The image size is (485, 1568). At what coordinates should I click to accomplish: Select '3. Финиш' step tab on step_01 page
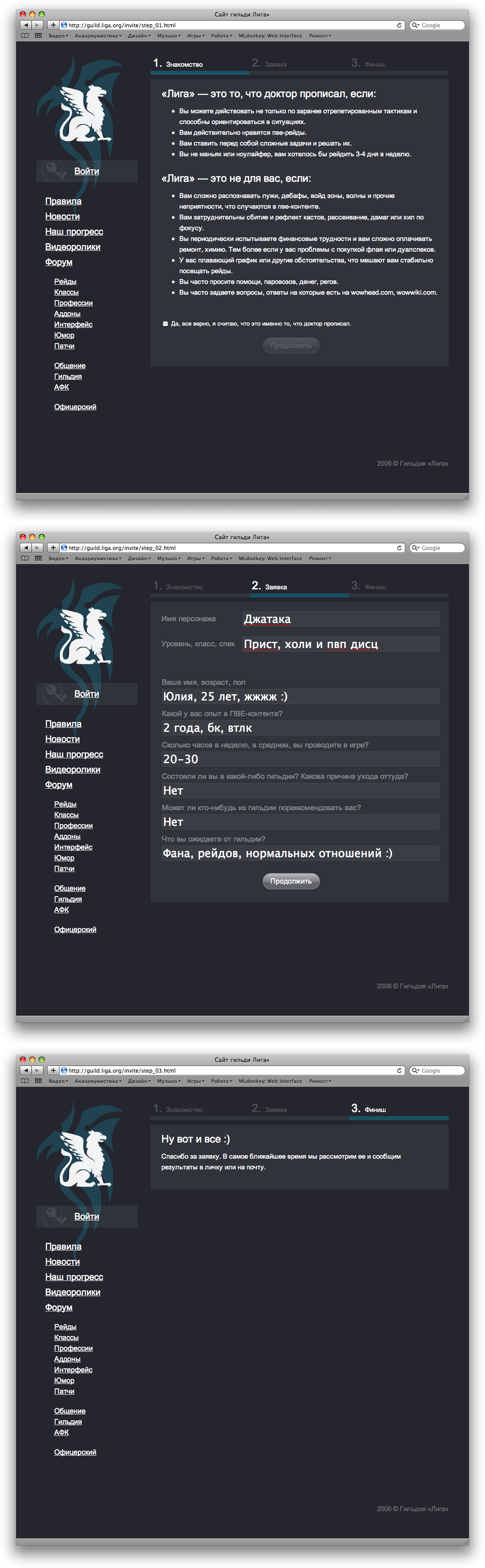[368, 63]
